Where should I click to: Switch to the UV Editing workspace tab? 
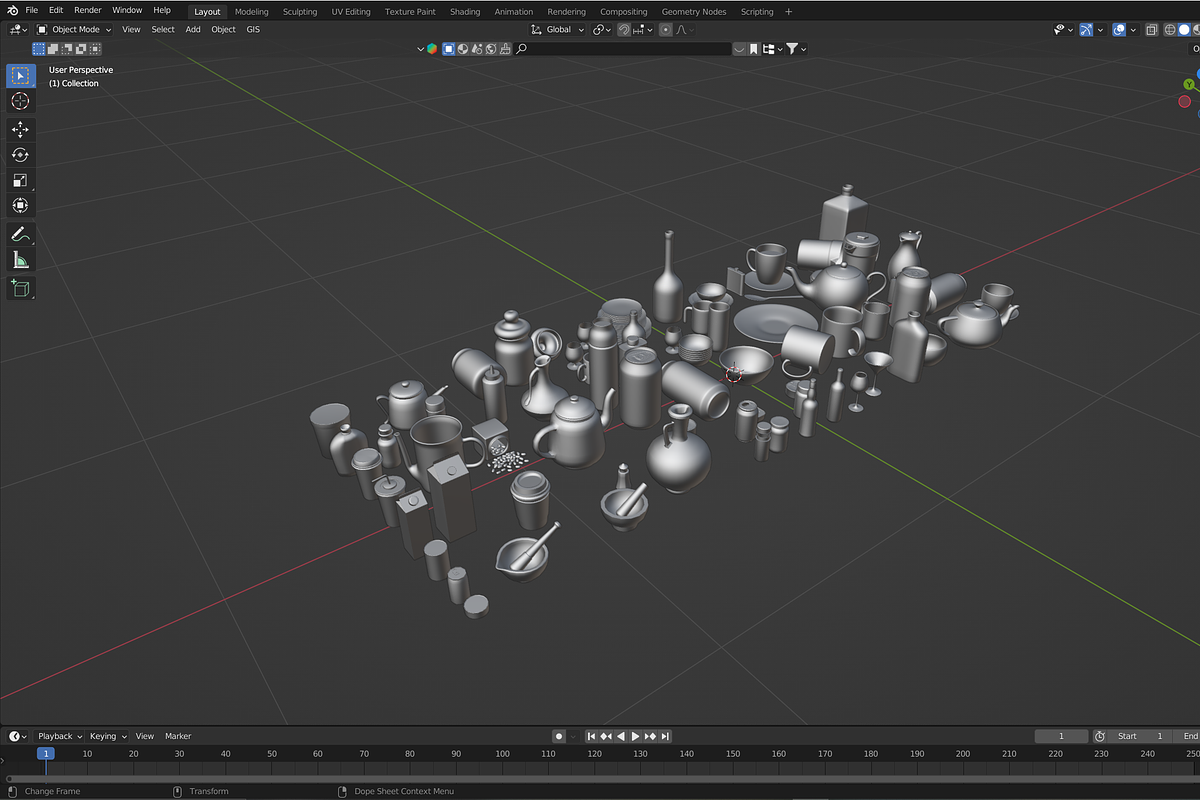click(351, 12)
